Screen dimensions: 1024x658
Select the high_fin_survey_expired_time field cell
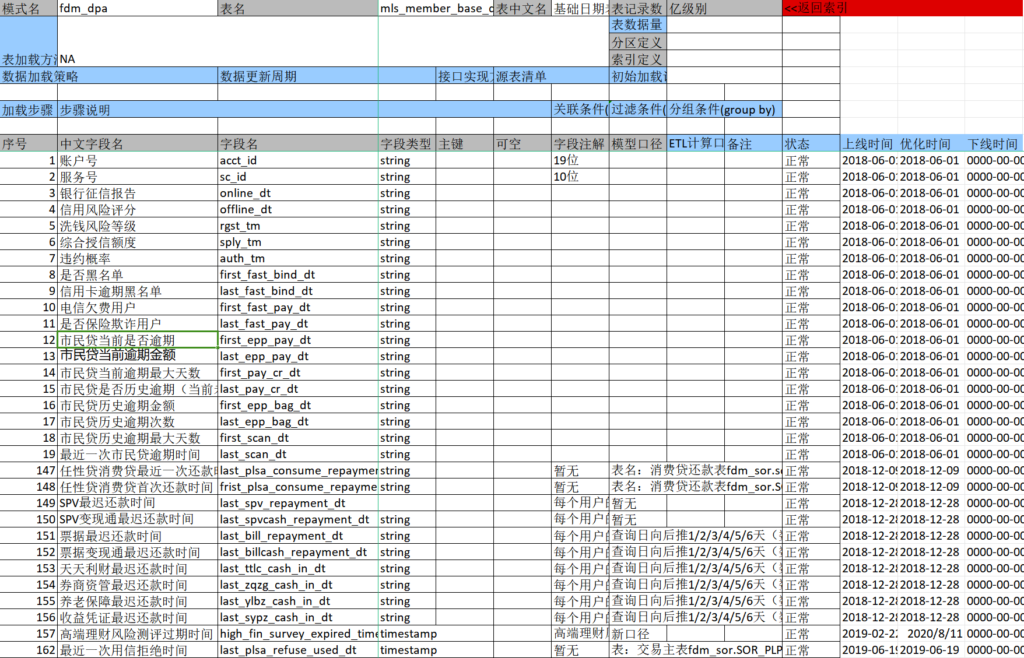[298, 634]
